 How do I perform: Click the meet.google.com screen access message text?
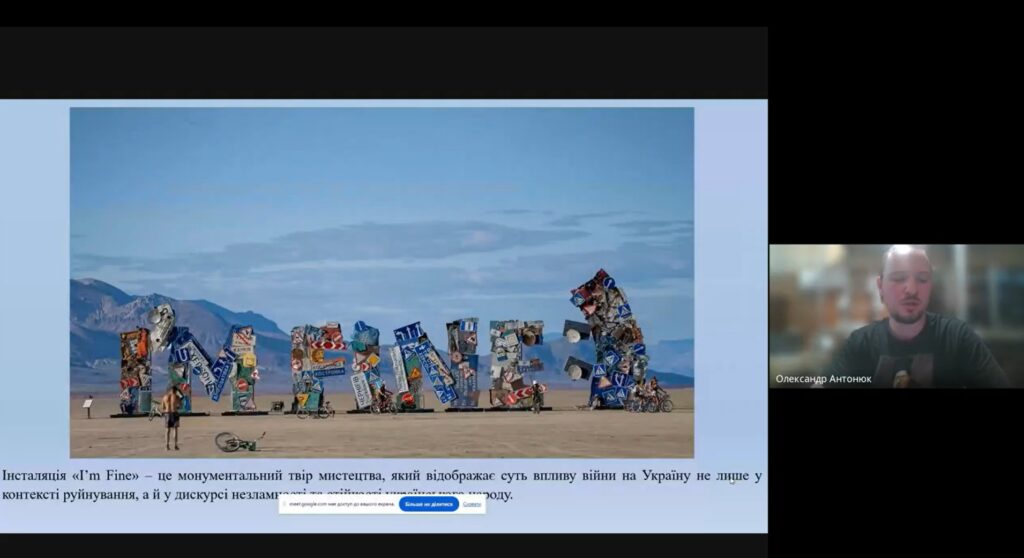(342, 504)
